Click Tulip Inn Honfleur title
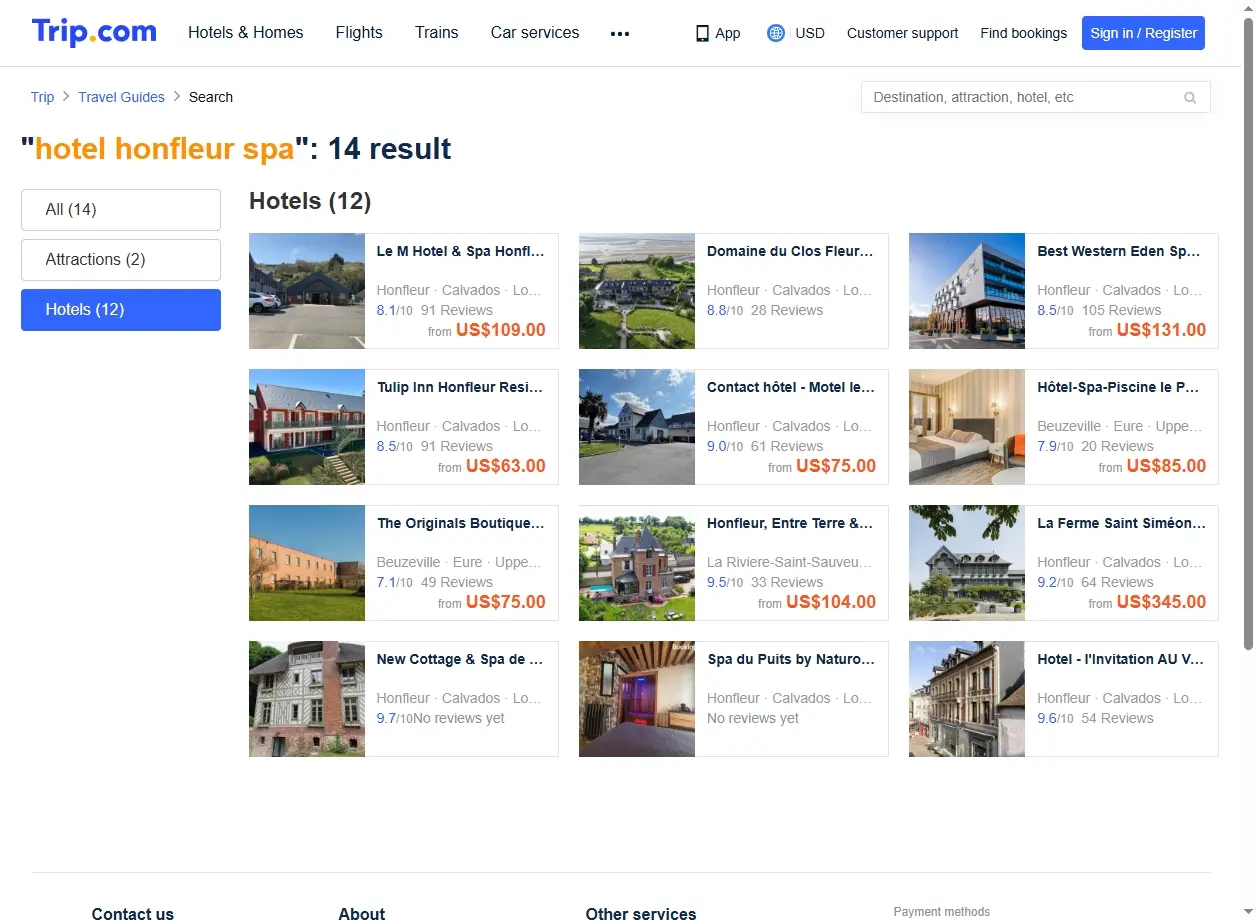This screenshot has width=1256, height=921. pyautogui.click(x=461, y=388)
